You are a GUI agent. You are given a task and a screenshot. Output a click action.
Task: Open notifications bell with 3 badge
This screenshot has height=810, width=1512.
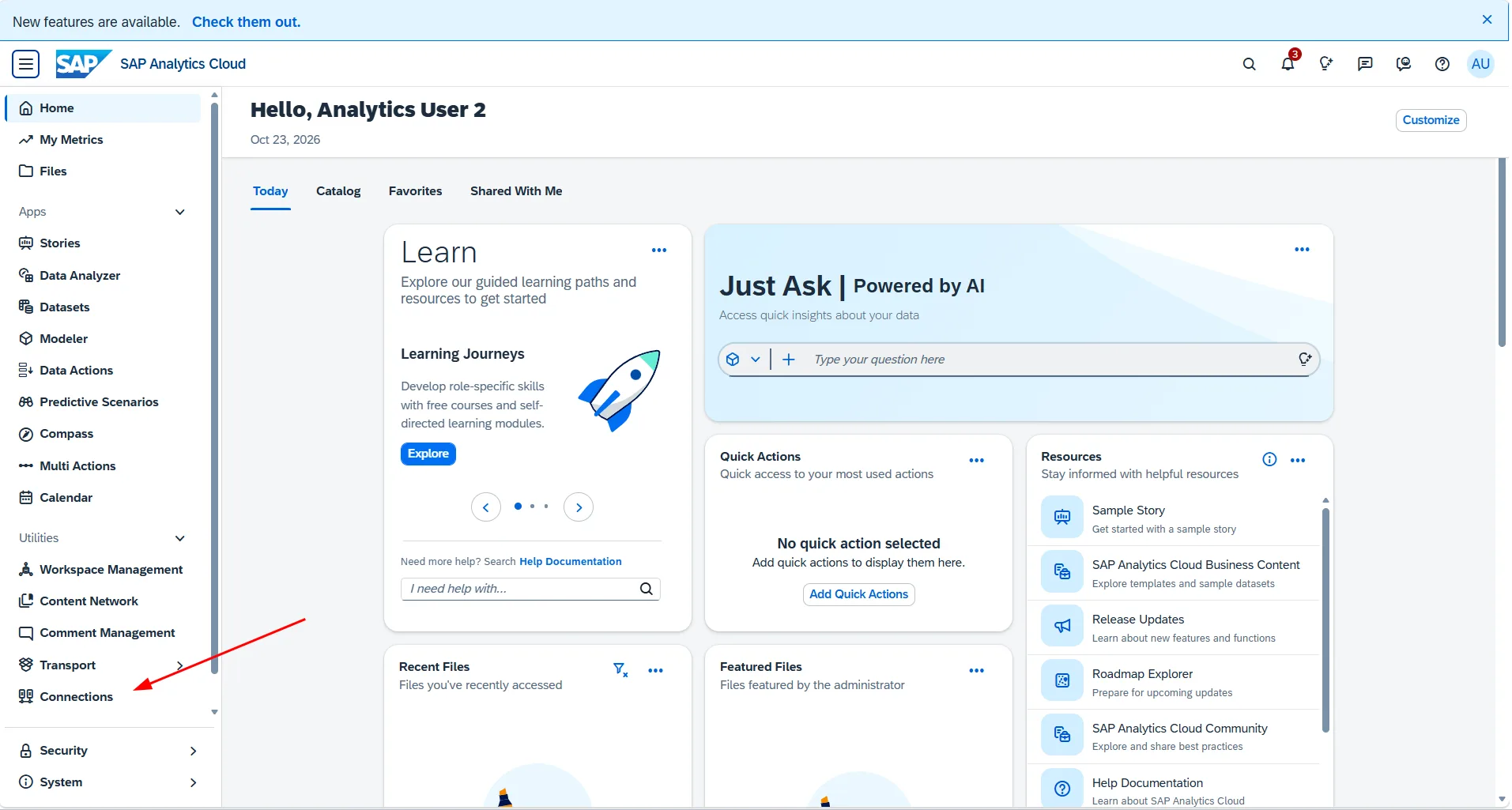tap(1288, 64)
